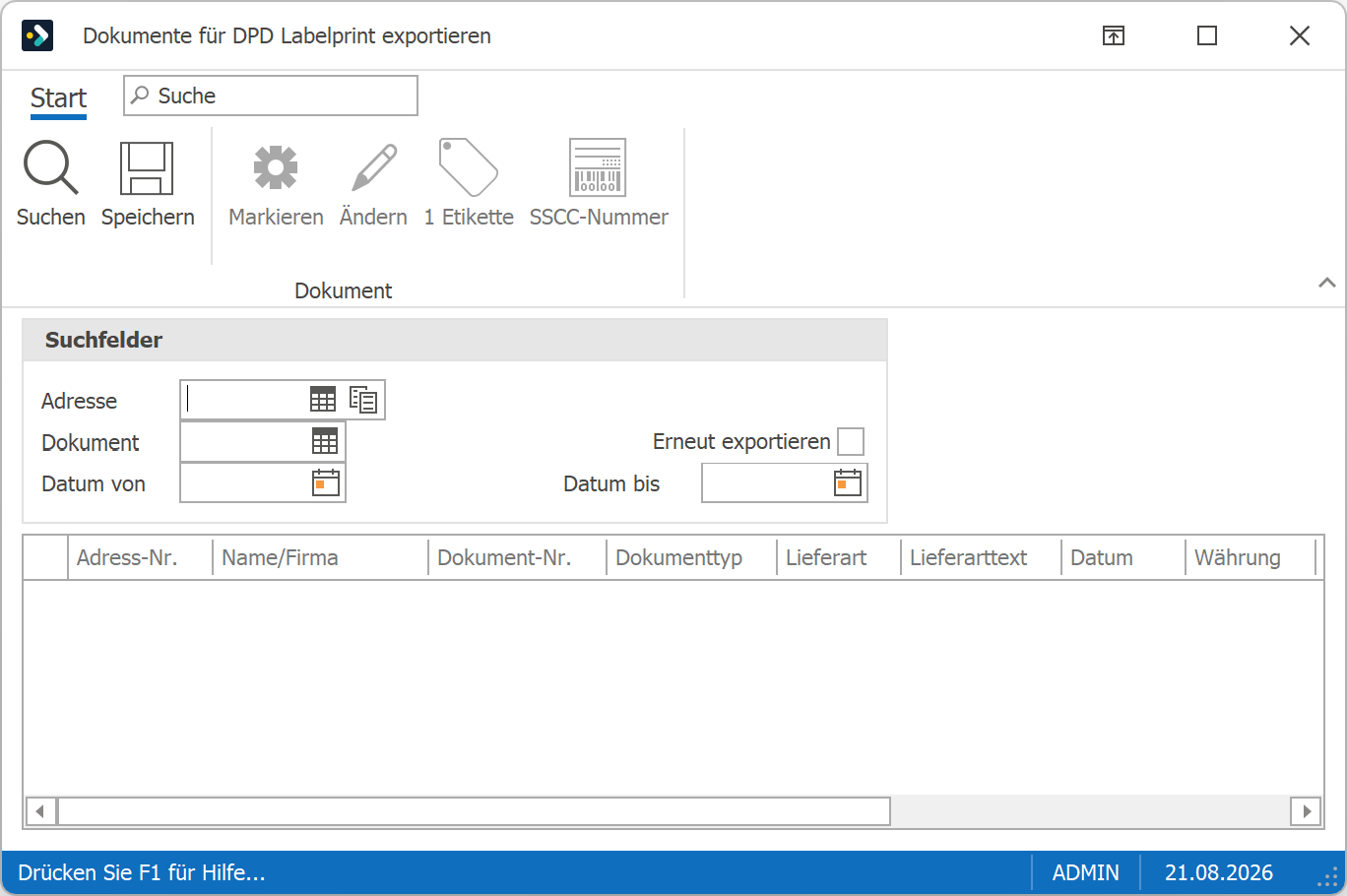Sort by the Dokument-Nr. column header

(x=518, y=557)
